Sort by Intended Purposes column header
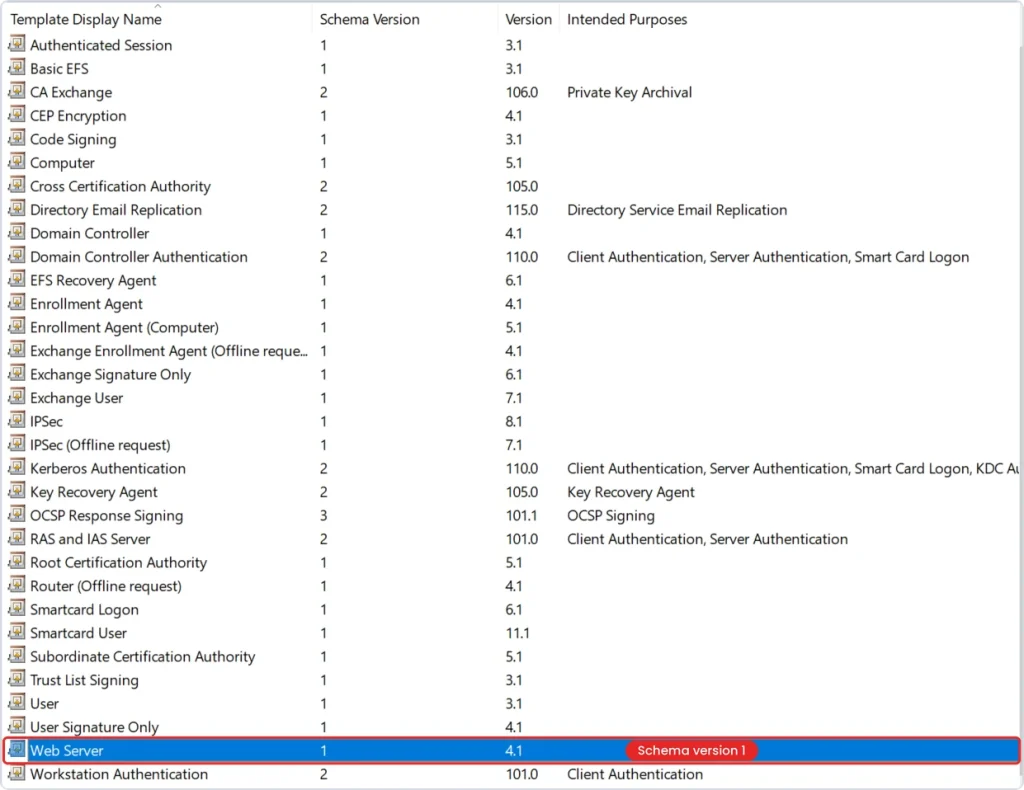 pyautogui.click(x=627, y=20)
